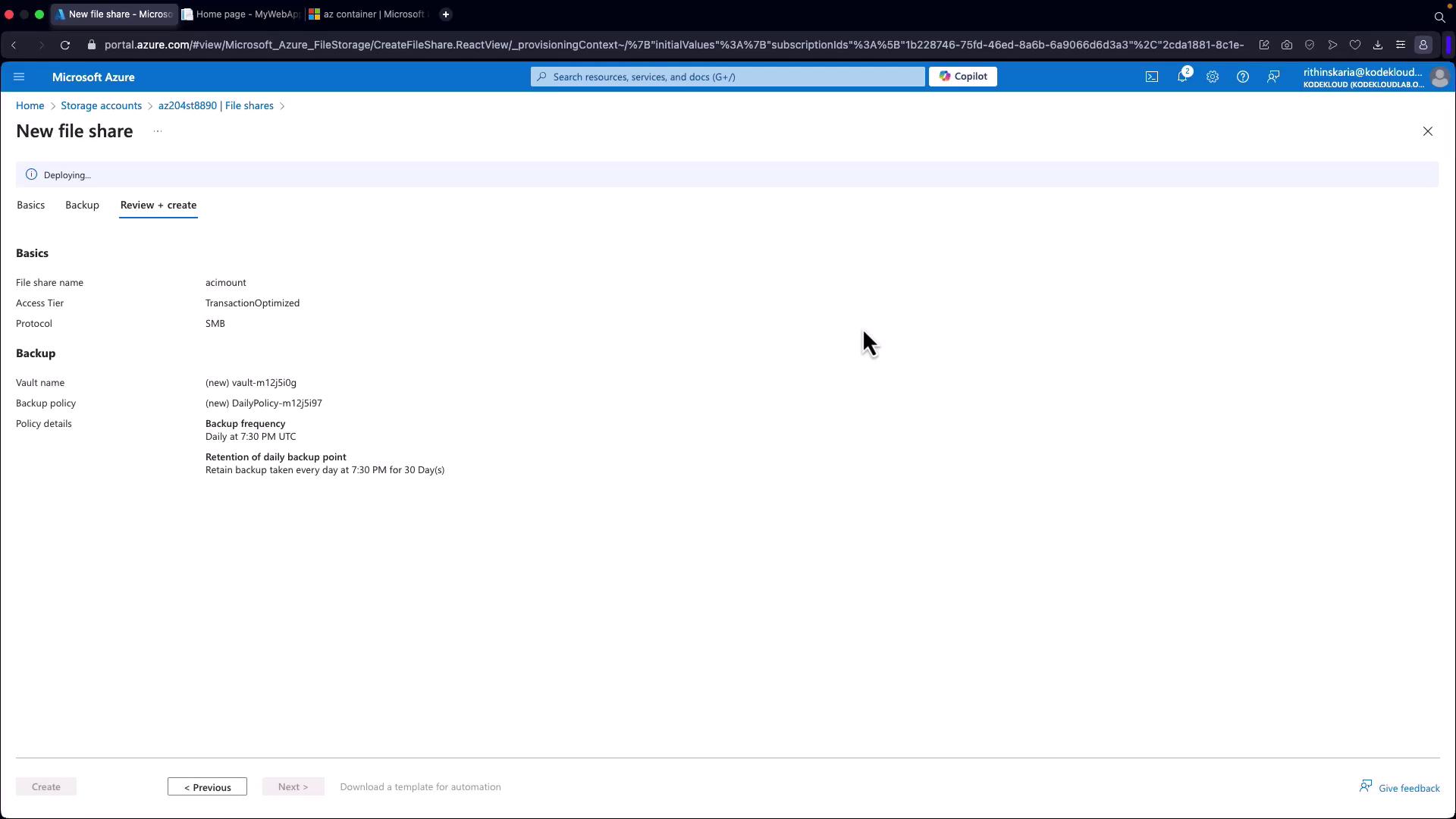This screenshot has height=819, width=1456.
Task: Click the feedback icon in the header
Action: [x=1273, y=77]
